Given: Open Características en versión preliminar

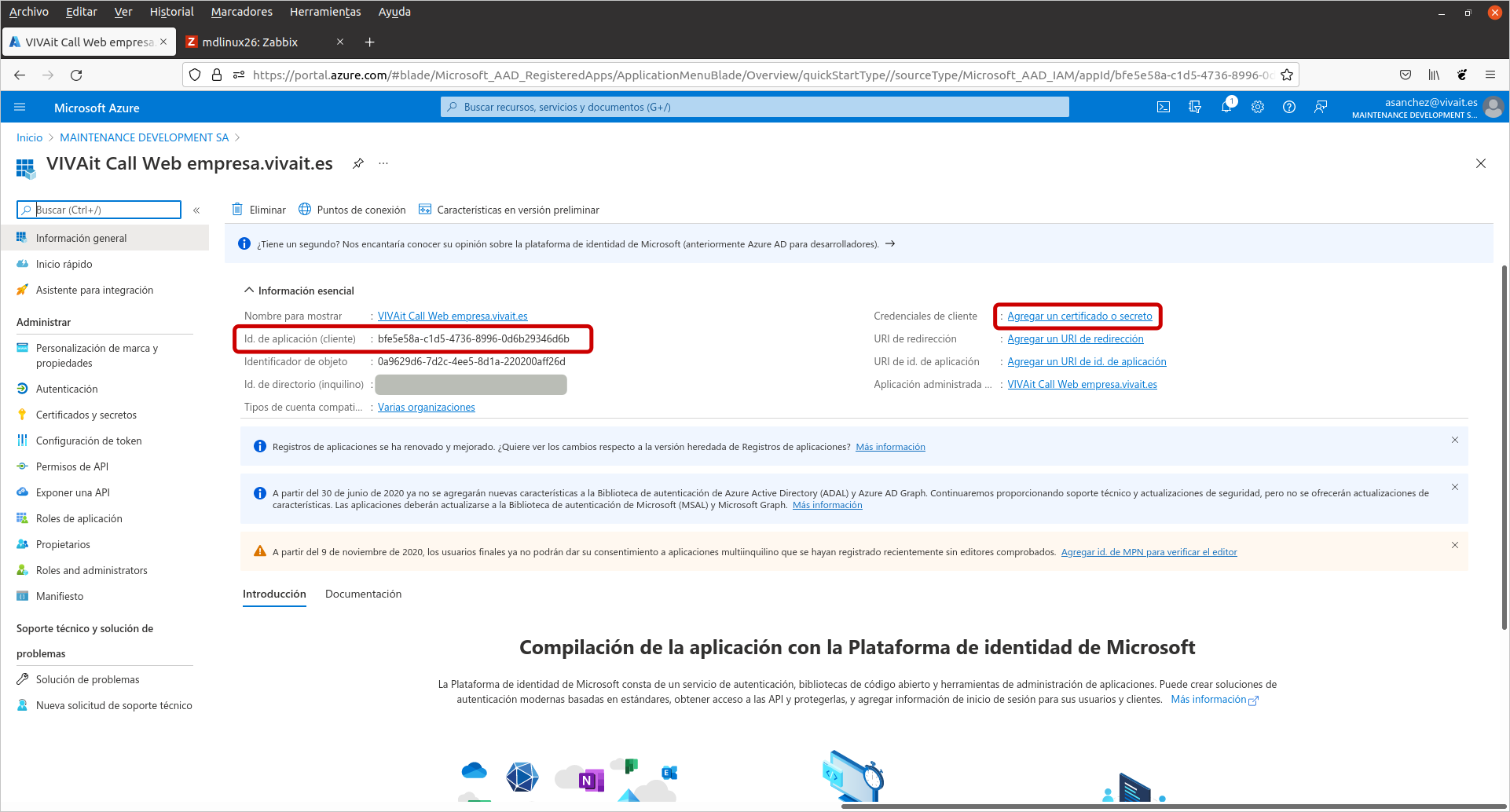Looking at the screenshot, I should point(509,210).
